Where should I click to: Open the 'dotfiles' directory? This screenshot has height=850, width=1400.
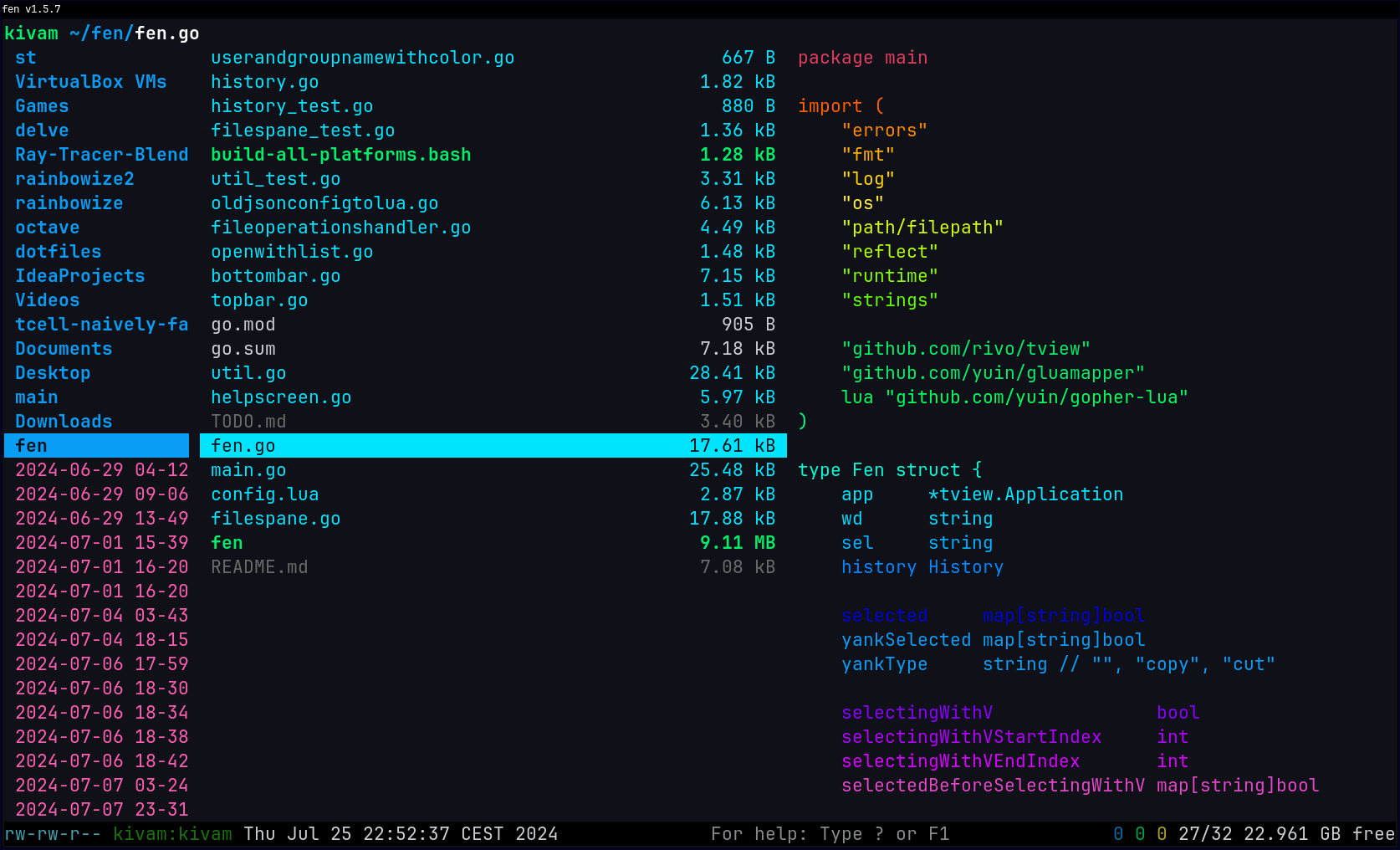click(x=59, y=252)
